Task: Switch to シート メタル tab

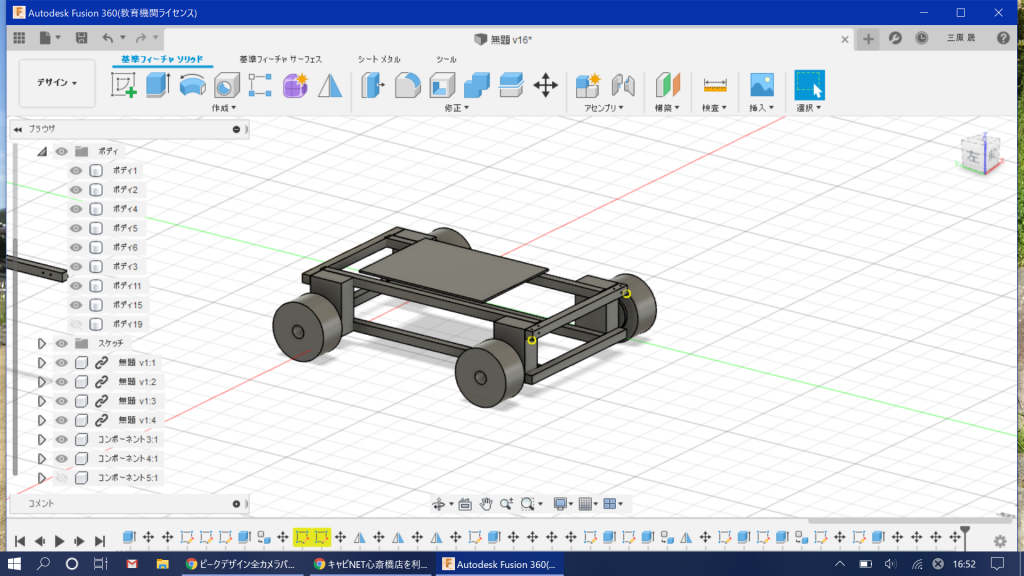Action: [x=379, y=59]
